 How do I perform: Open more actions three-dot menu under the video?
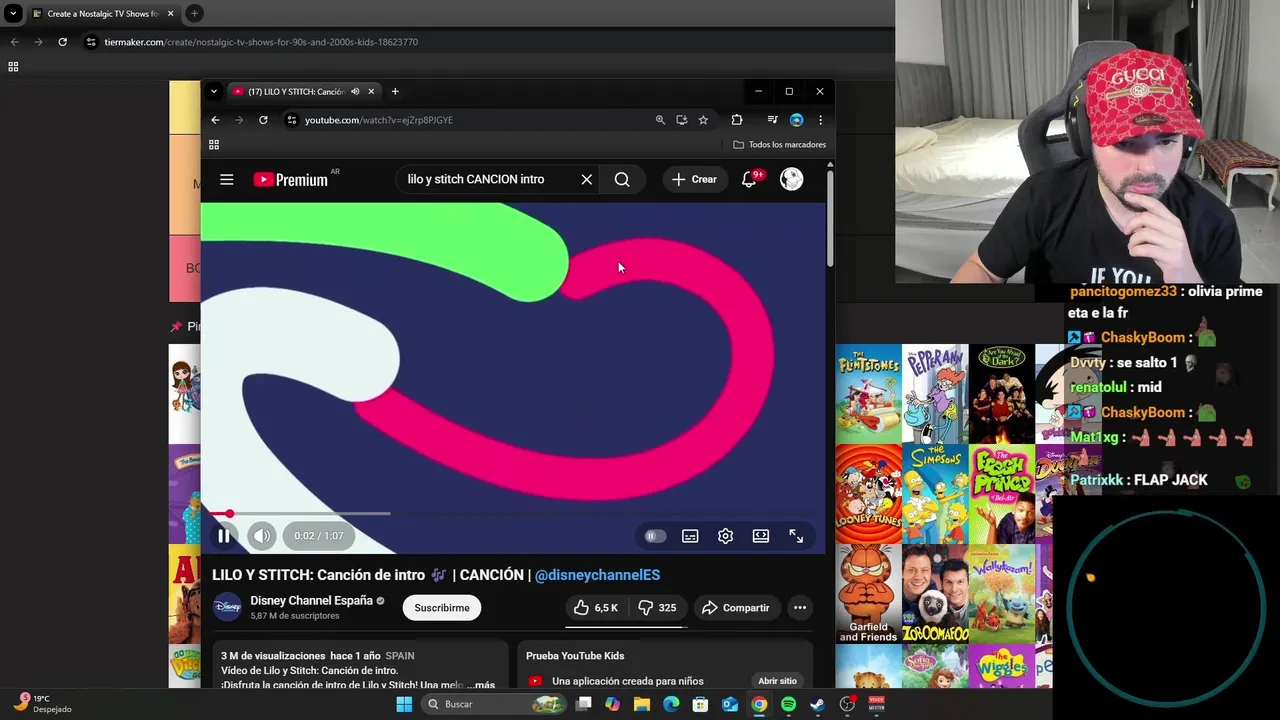[800, 608]
